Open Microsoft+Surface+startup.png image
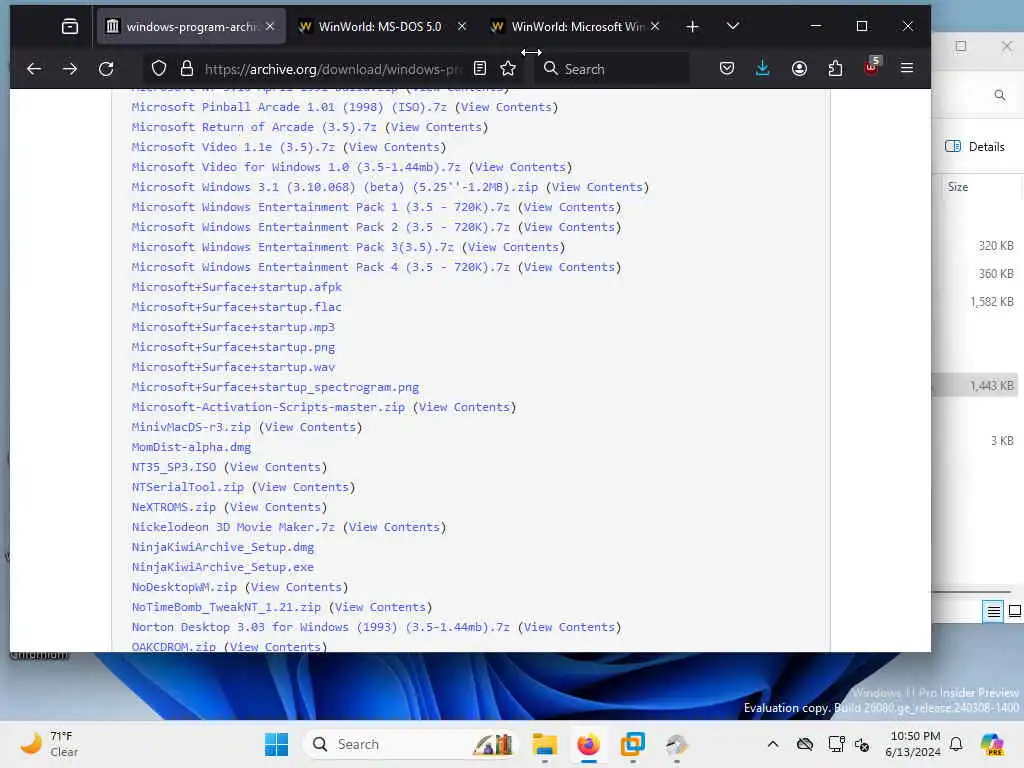Image resolution: width=1024 pixels, height=768 pixels. point(233,347)
